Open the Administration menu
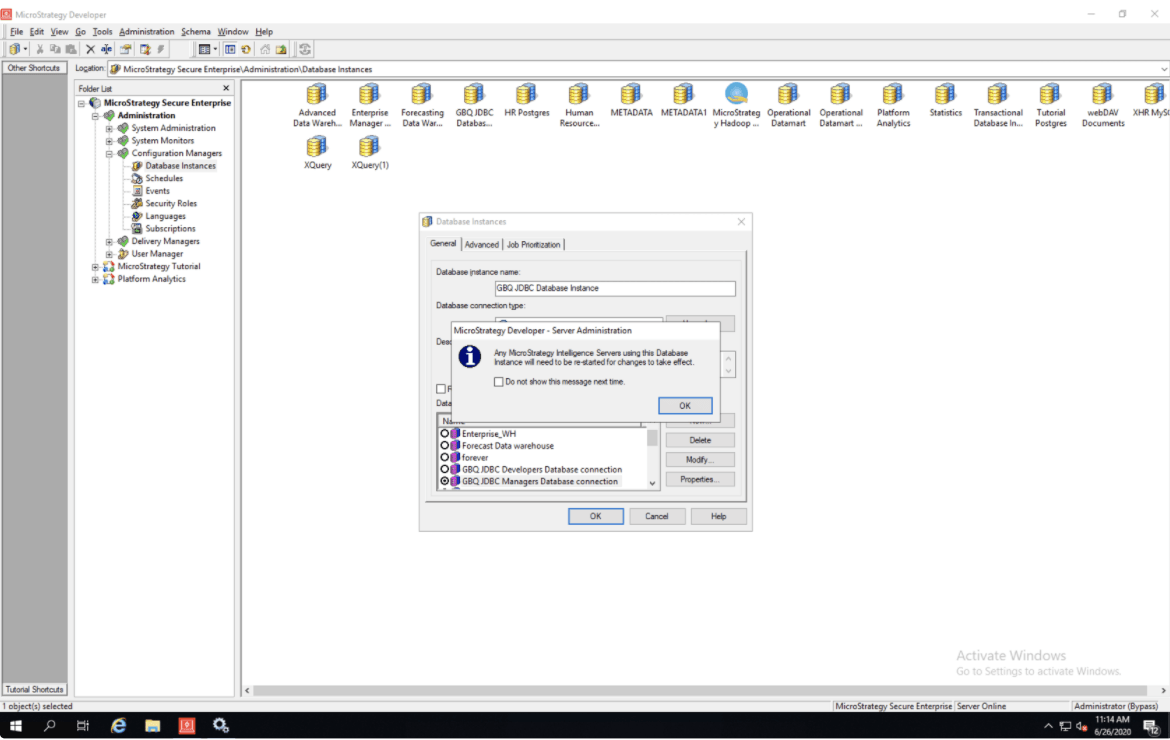Screen dimensions: 1170x740 (146, 32)
